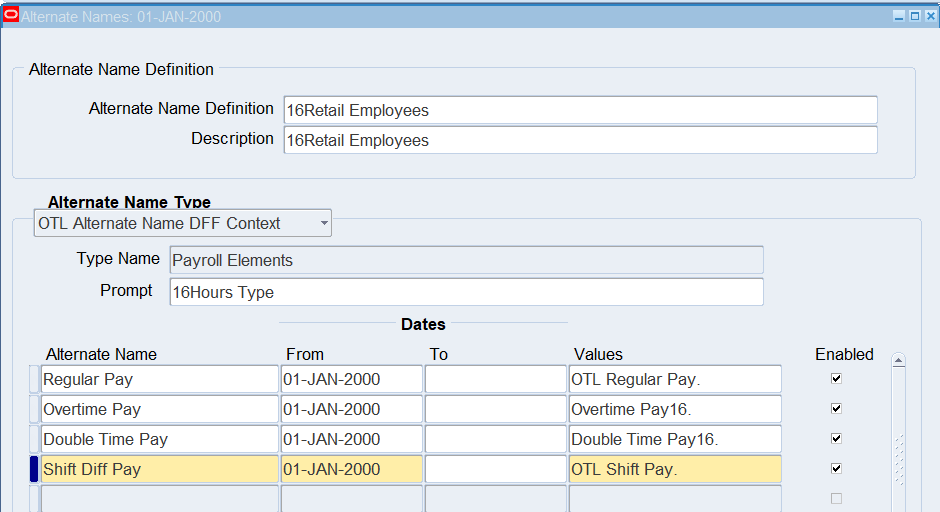Edit the Prompt field with 16Hours Type

[x=466, y=292]
